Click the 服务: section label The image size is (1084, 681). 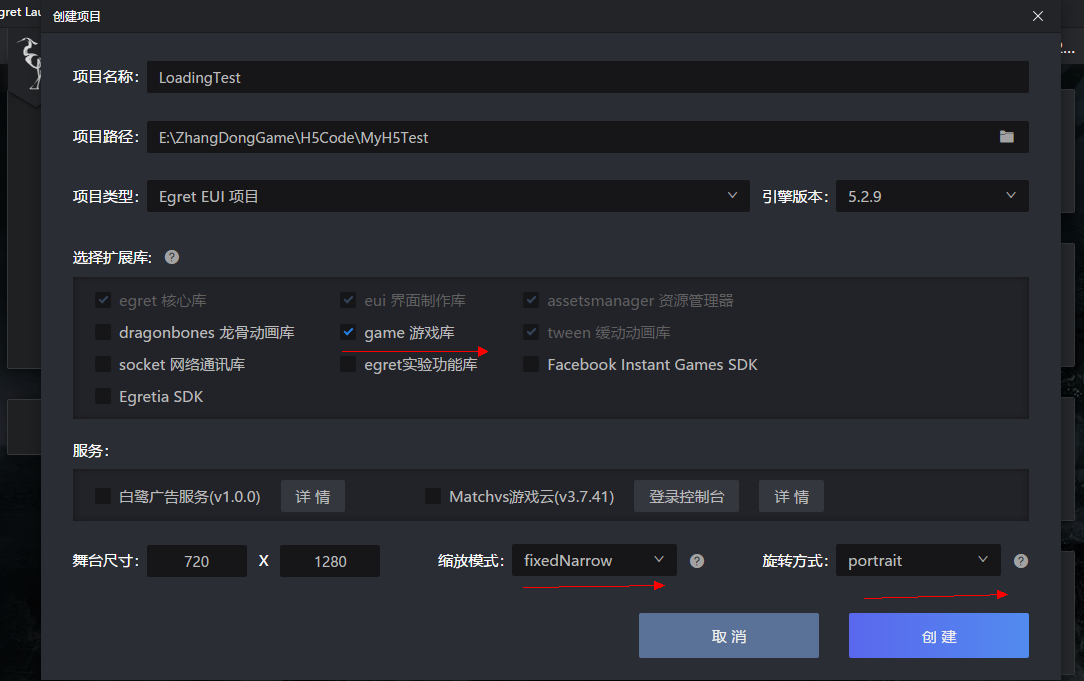(x=91, y=451)
